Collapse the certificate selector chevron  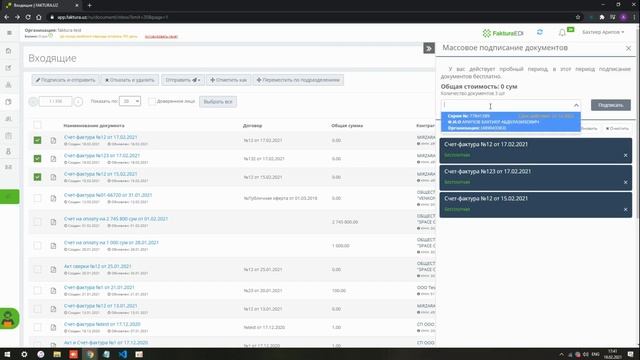point(576,105)
